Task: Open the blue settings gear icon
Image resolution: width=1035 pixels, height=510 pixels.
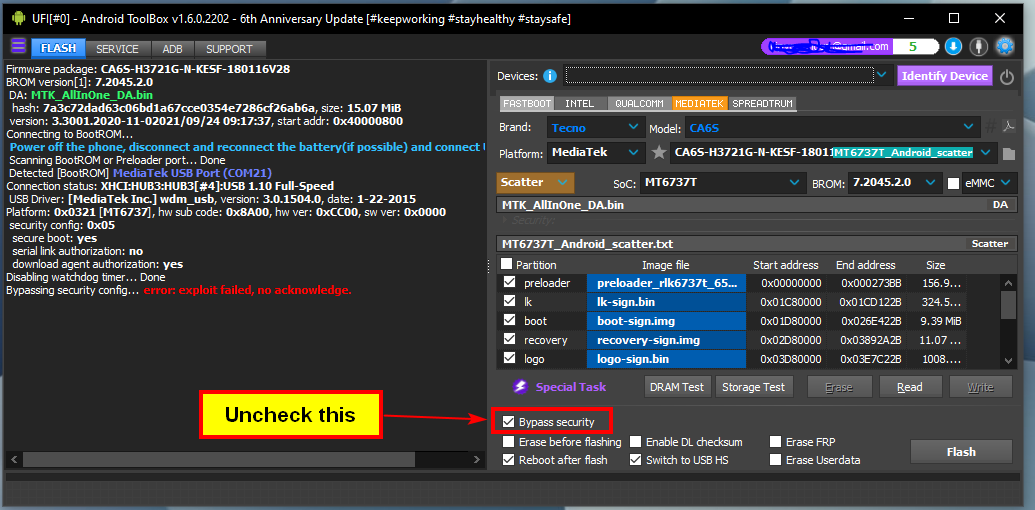Action: 1005,47
